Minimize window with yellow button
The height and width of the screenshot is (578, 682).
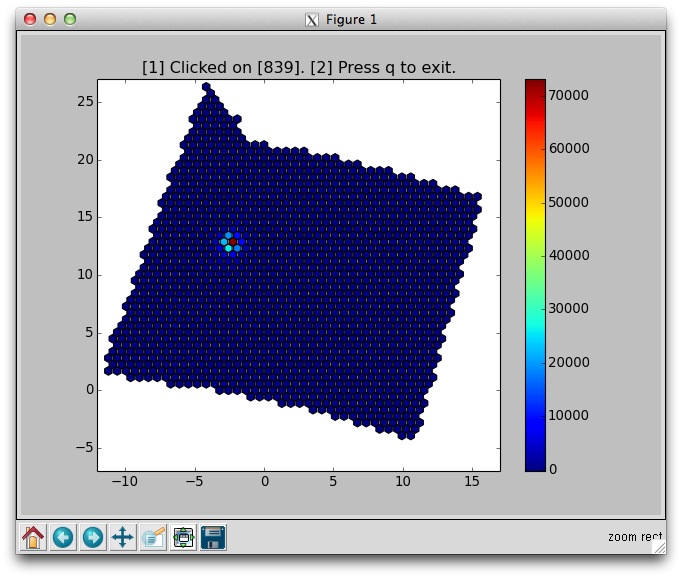(x=50, y=19)
